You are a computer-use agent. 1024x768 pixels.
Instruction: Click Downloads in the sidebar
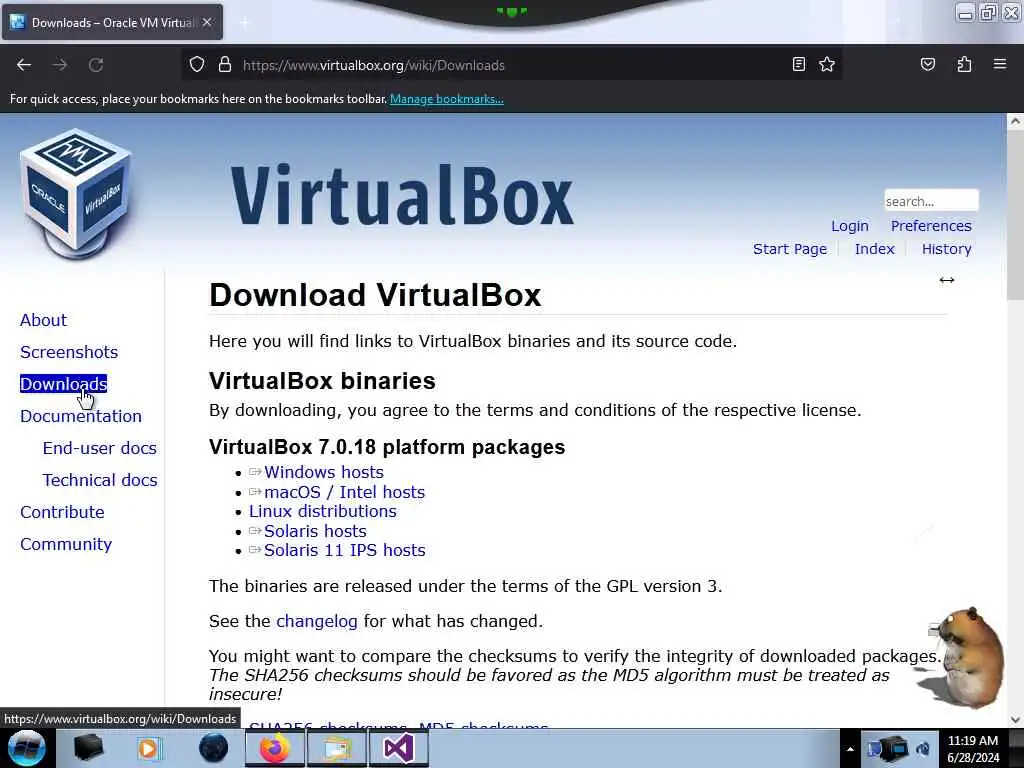click(x=63, y=384)
